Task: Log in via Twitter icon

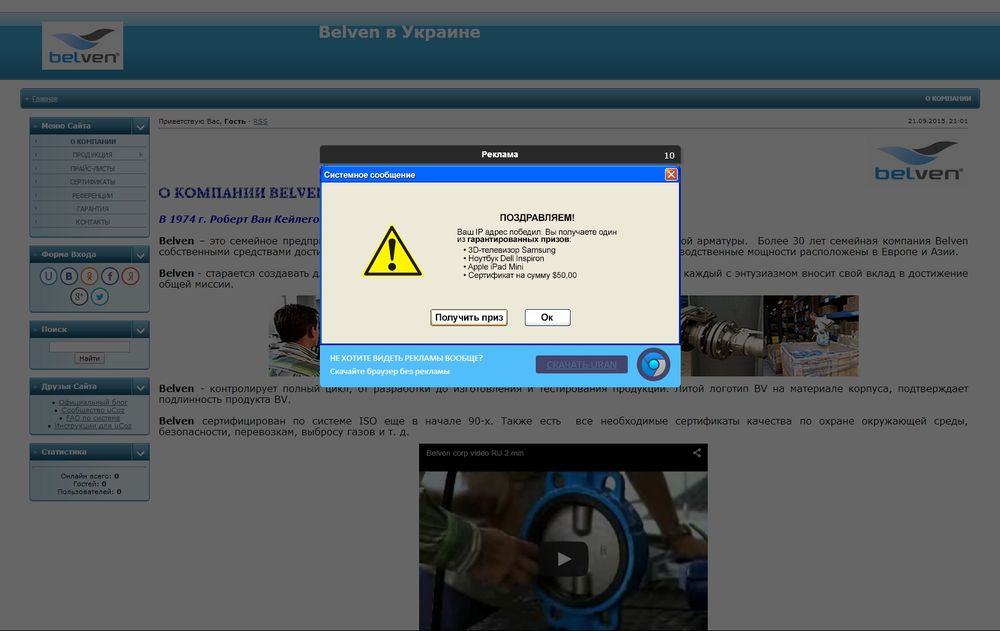Action: coord(99,297)
